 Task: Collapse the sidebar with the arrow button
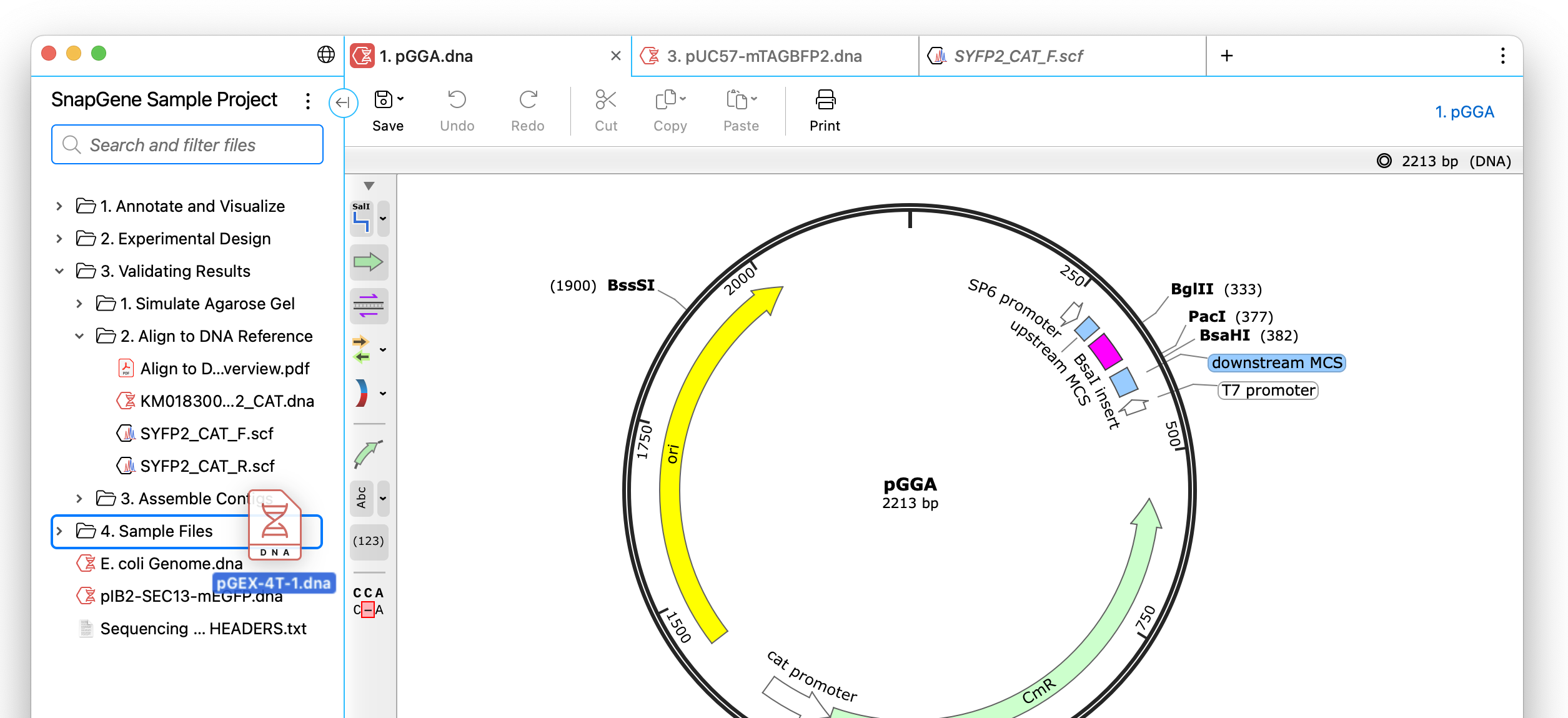(x=343, y=102)
